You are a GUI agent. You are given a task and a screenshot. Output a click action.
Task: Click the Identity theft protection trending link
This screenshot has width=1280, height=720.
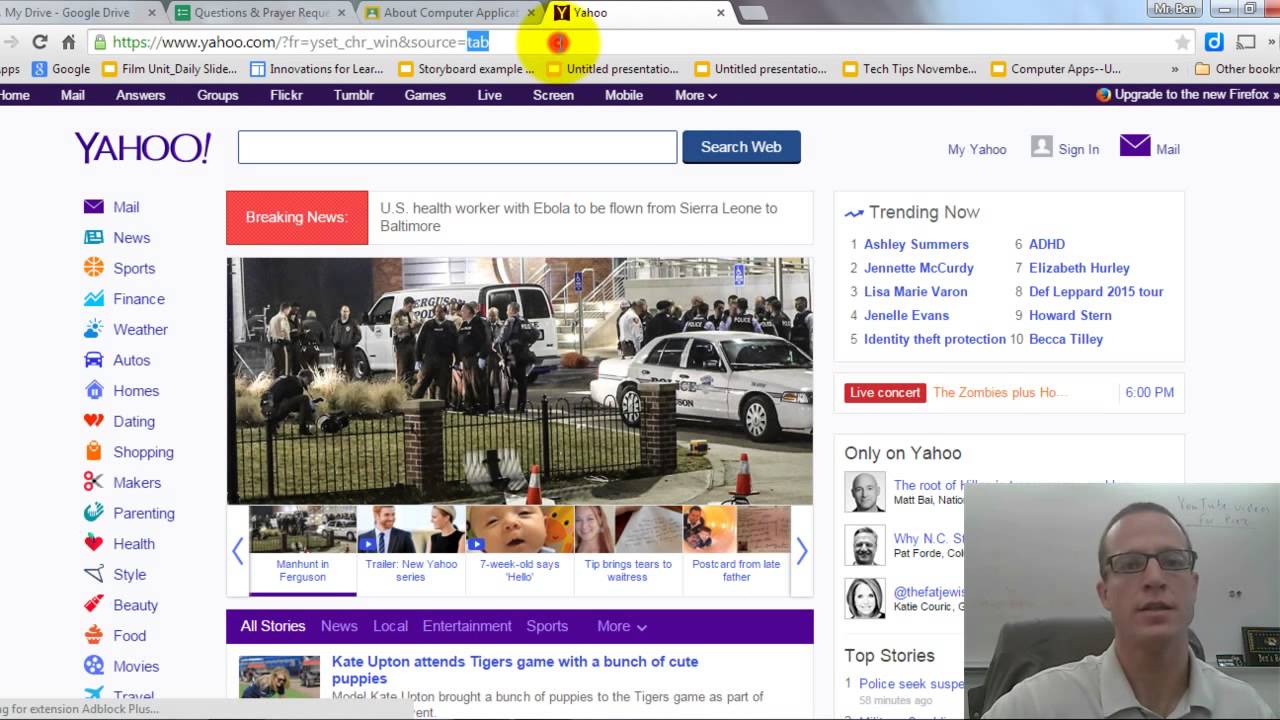935,339
